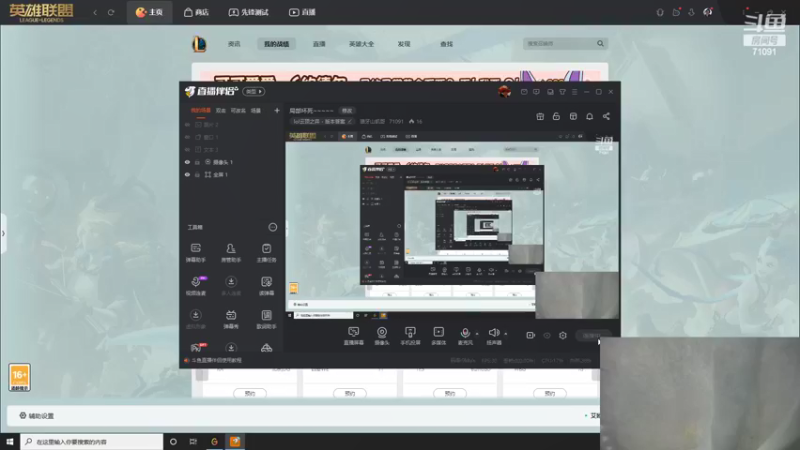800x450 pixels.
Task: Expand the collapsed panel on the far left edge
Action: [x=3, y=234]
